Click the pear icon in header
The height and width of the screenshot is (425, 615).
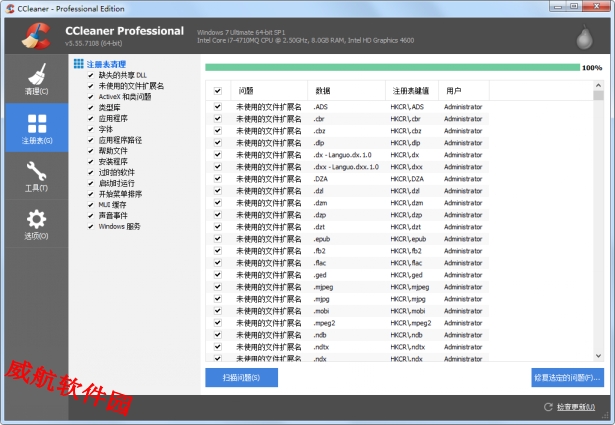coord(584,38)
